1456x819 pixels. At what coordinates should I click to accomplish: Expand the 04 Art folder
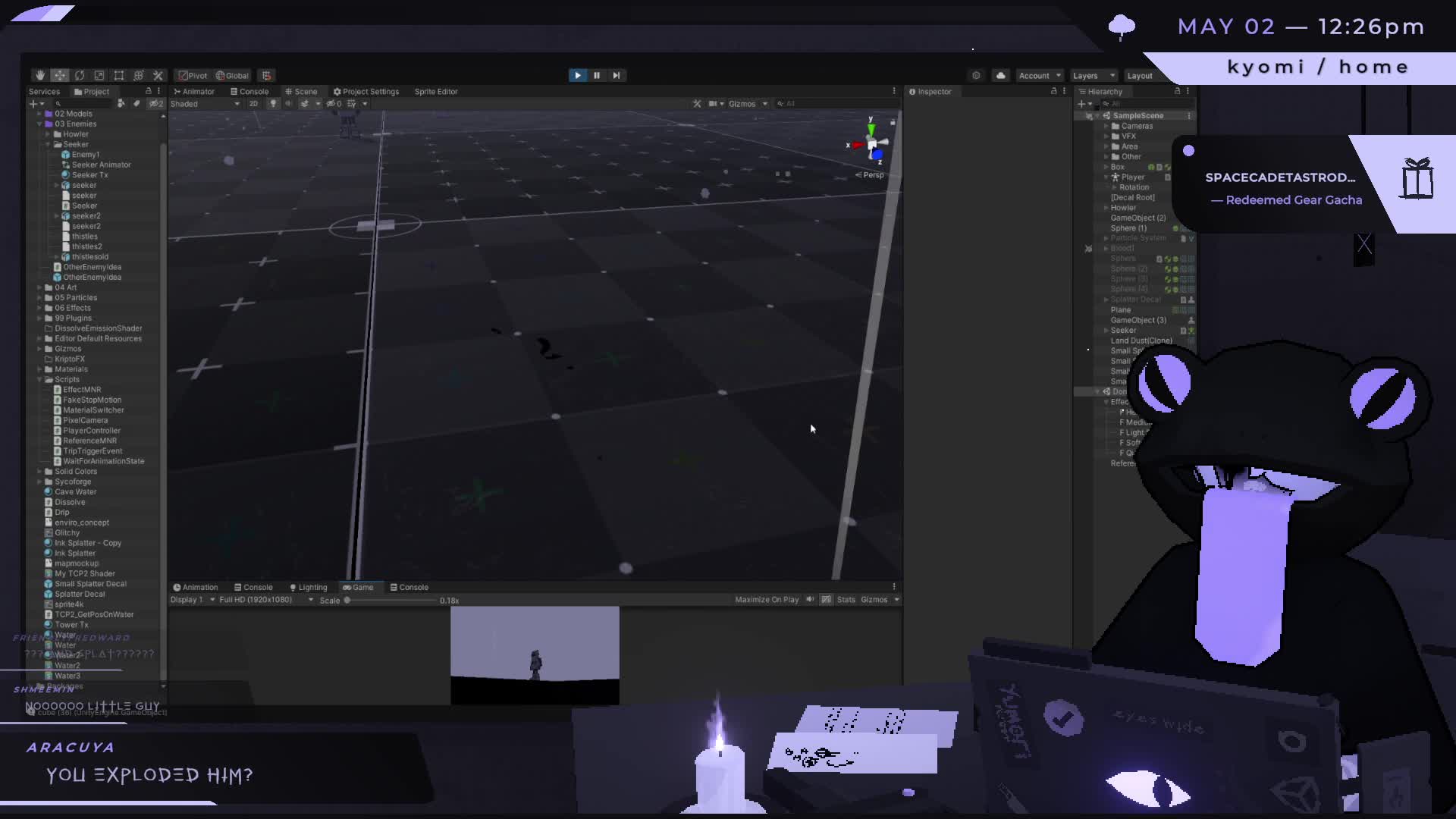39,287
